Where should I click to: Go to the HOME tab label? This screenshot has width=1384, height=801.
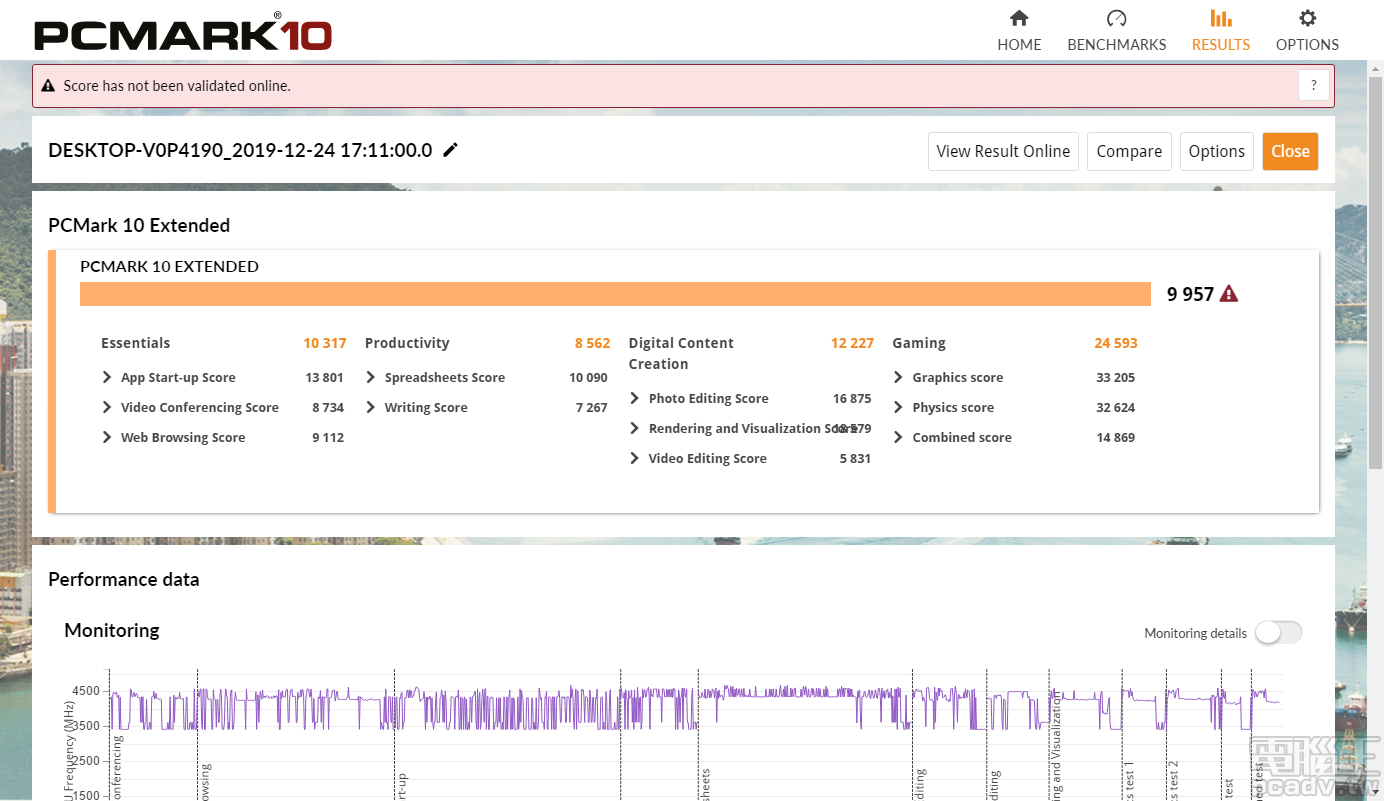[1019, 45]
